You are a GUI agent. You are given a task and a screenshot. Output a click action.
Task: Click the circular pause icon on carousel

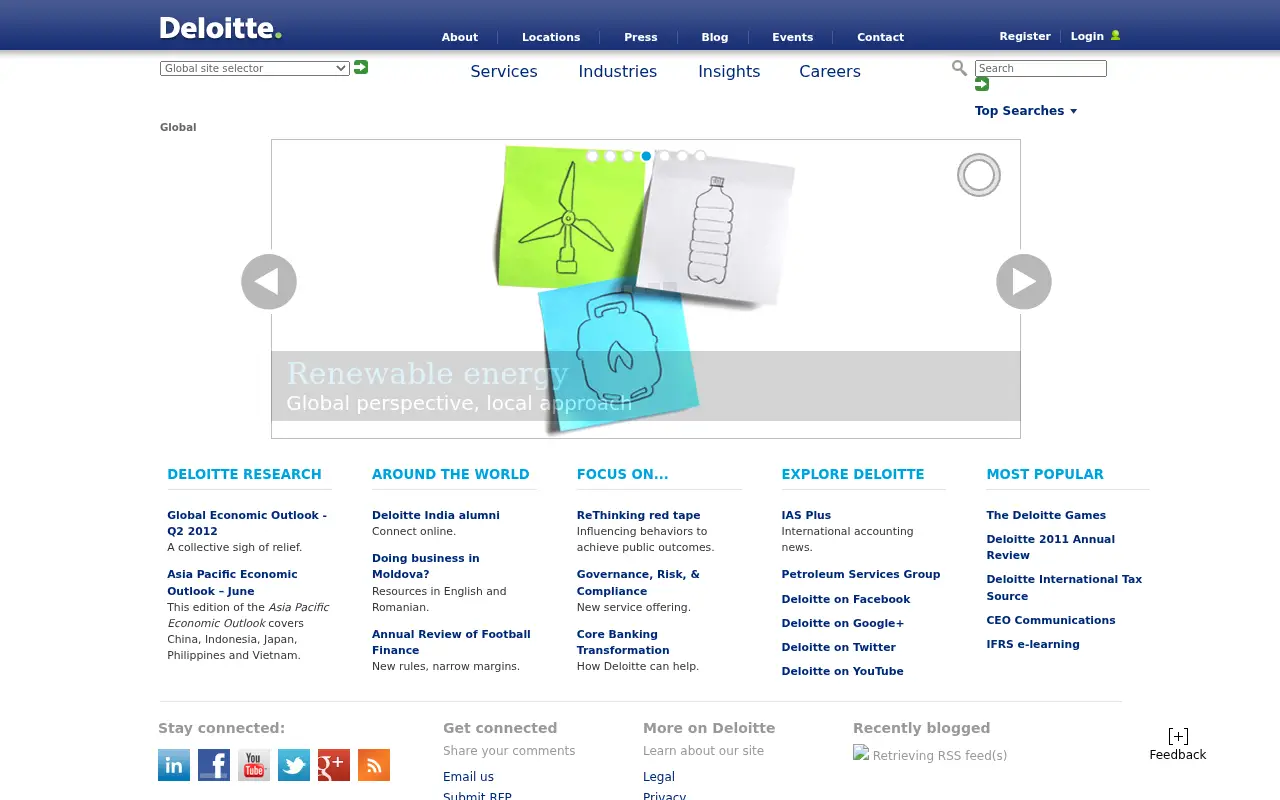click(979, 175)
